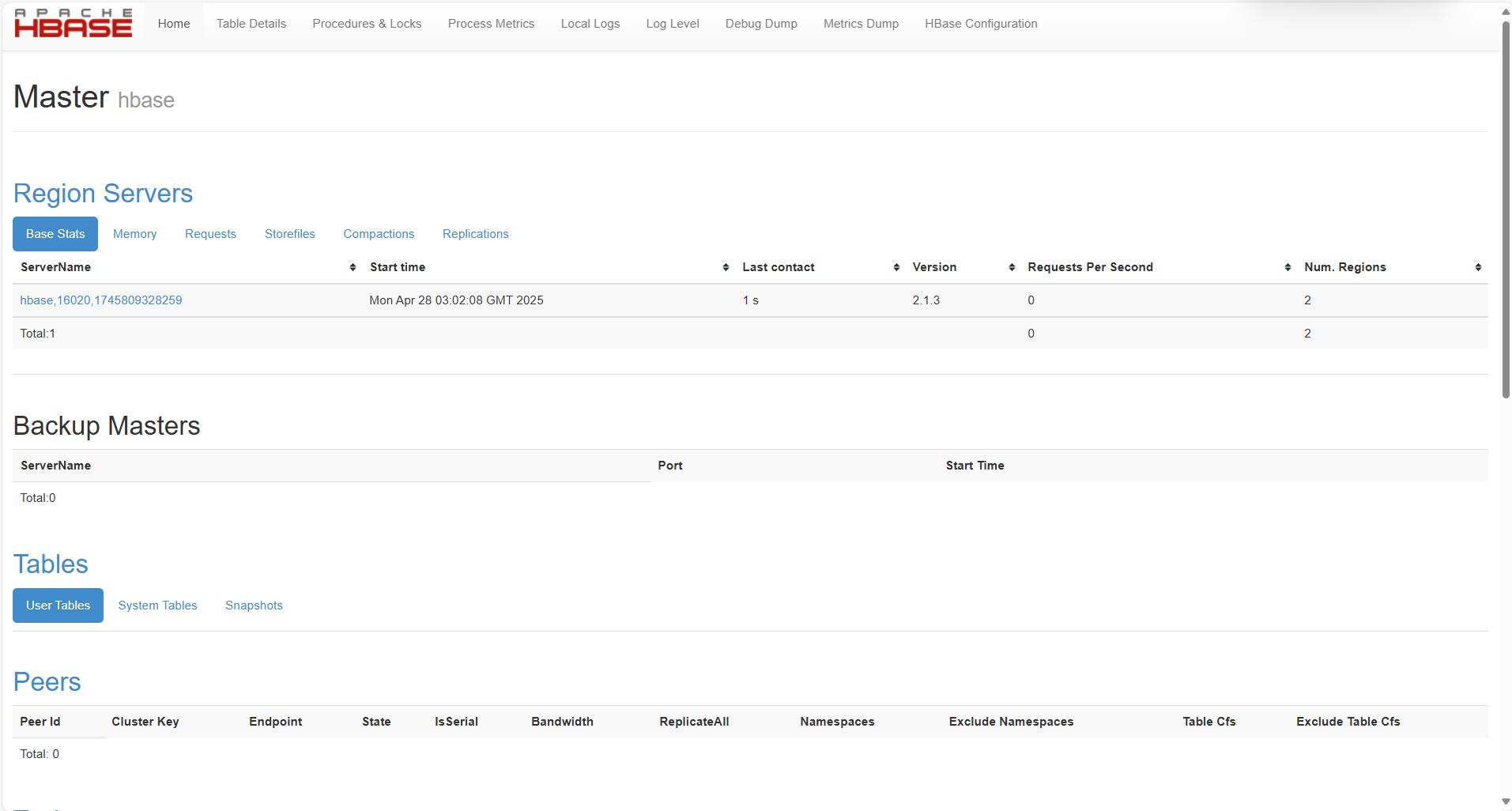Open Local Logs page

coord(590,24)
